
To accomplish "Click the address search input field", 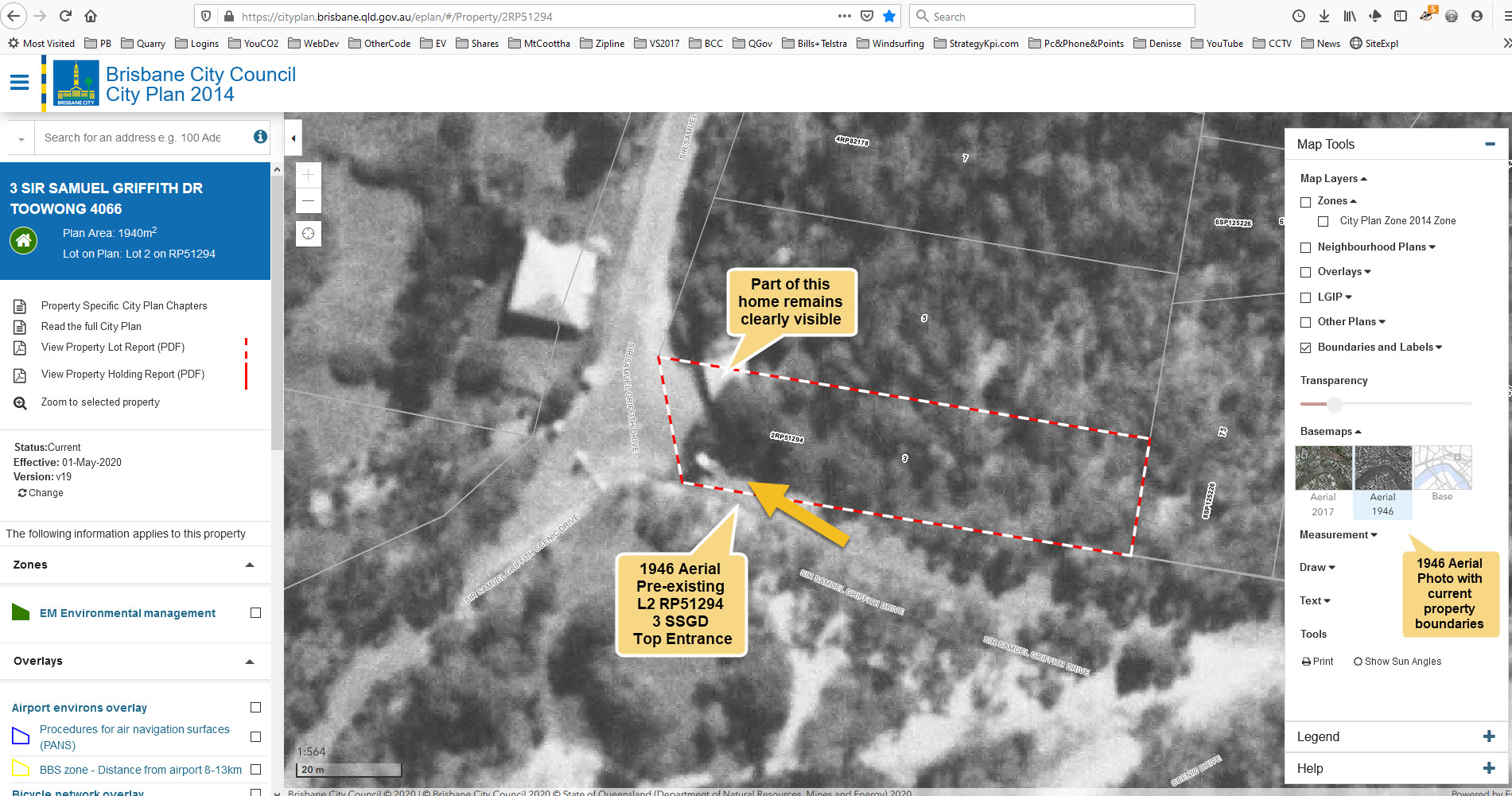I will tap(143, 138).
